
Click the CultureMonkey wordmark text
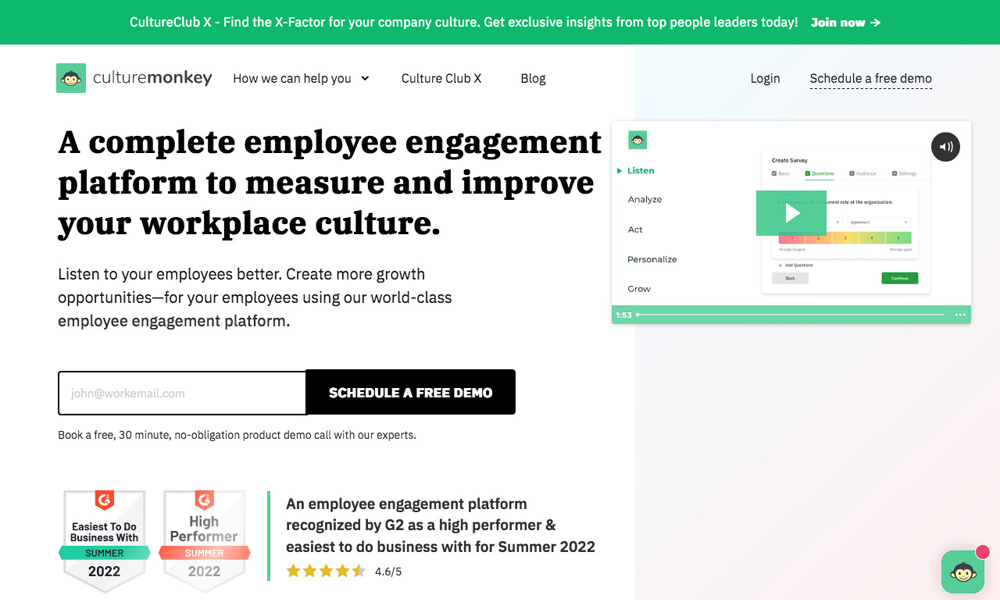click(152, 78)
